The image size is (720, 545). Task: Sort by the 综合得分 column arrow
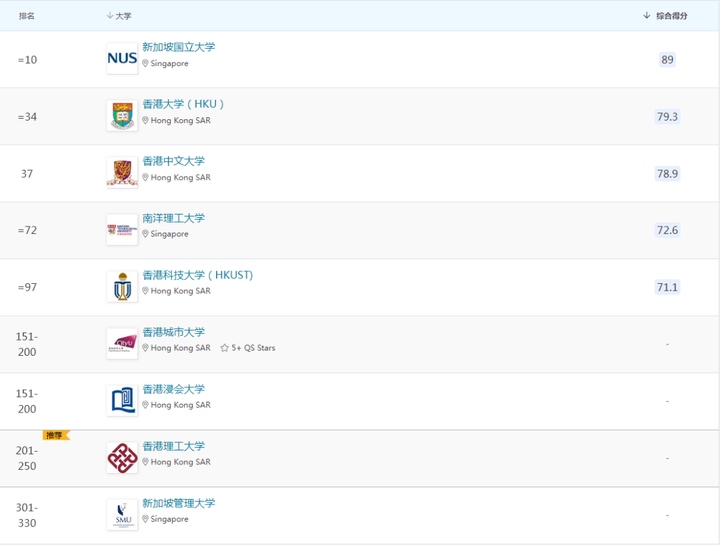tap(647, 16)
